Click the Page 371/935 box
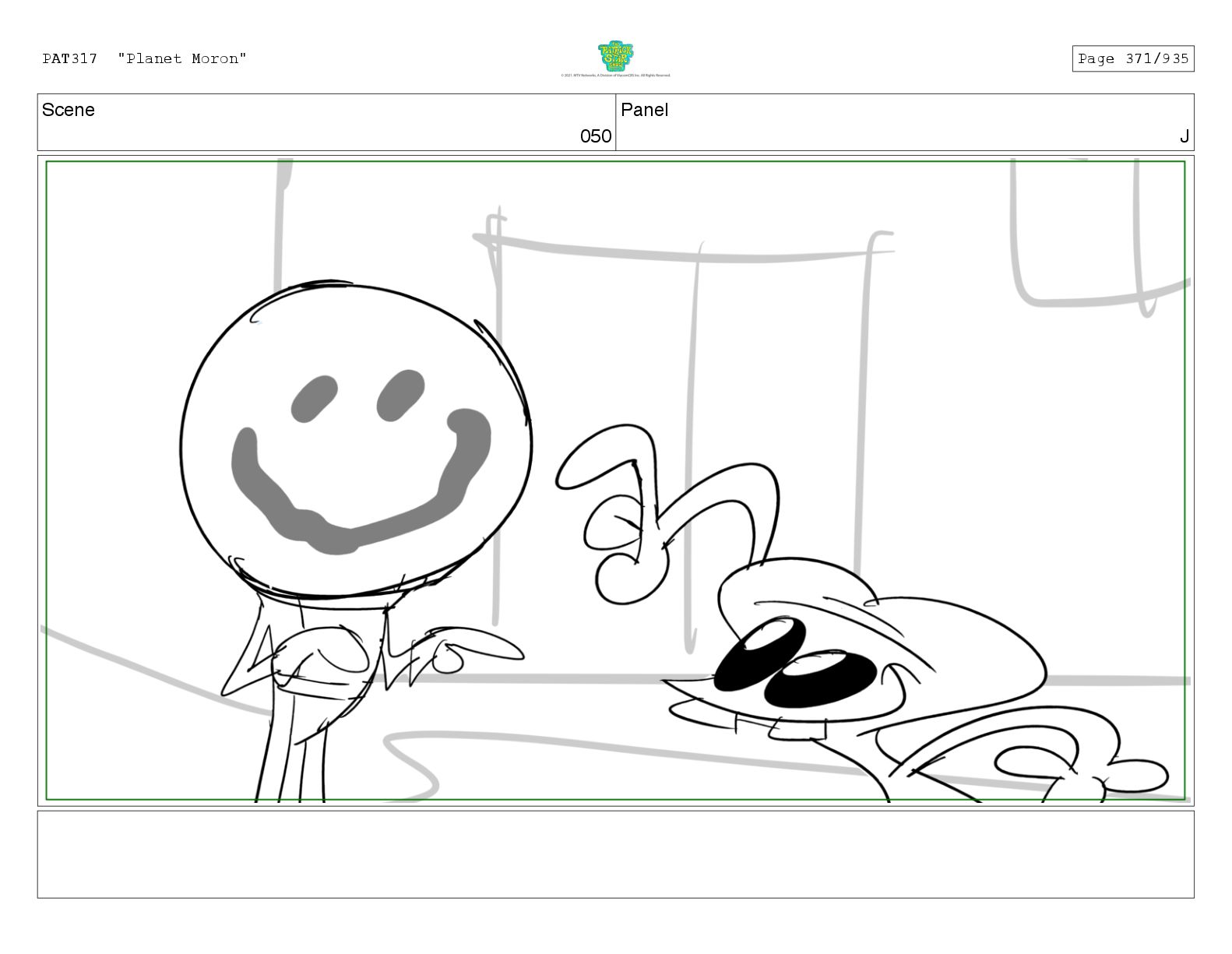The height and width of the screenshot is (954, 1232). (x=1132, y=58)
